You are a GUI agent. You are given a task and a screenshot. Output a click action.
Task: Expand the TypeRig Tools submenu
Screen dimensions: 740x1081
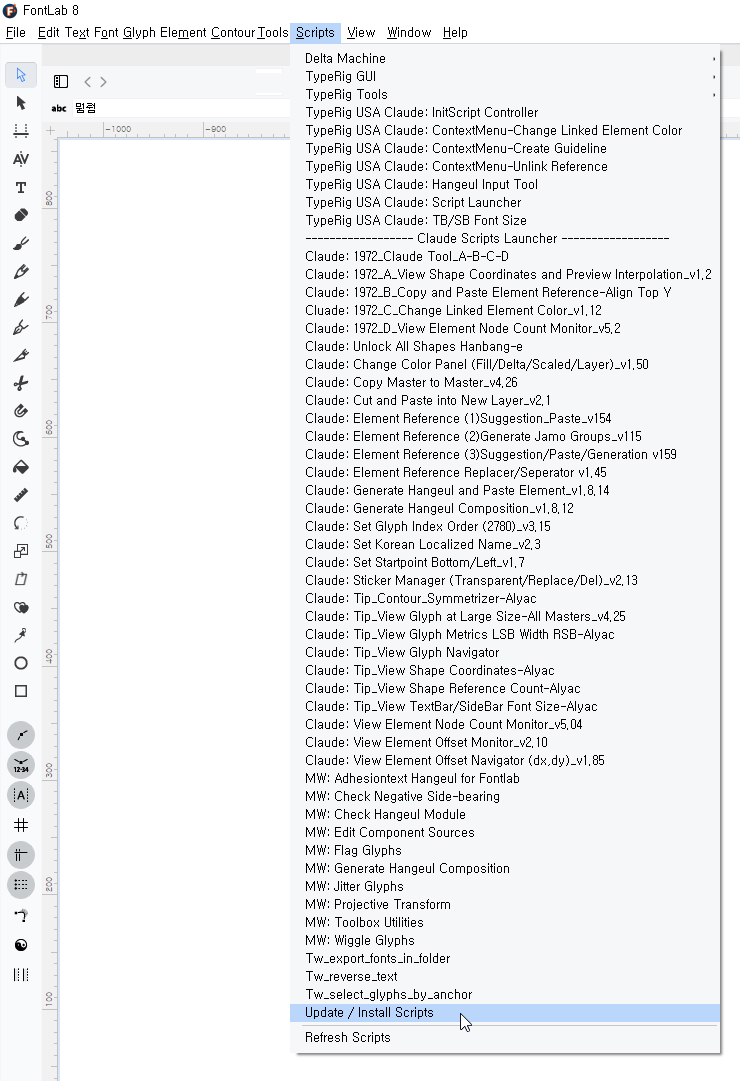click(x=505, y=94)
